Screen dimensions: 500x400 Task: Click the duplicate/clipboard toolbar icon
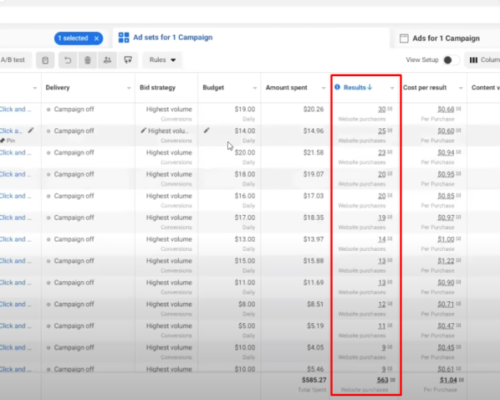pos(45,60)
